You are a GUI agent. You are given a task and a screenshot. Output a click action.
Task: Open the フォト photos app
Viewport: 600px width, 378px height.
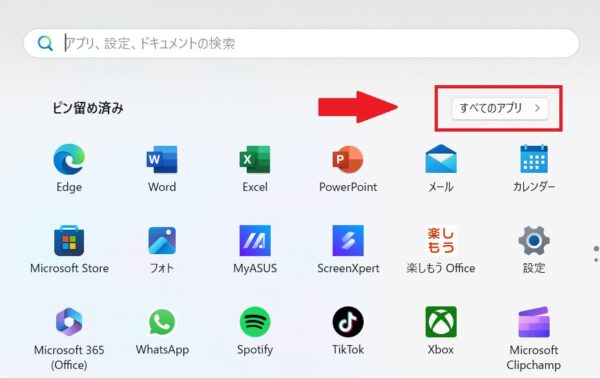pos(162,241)
